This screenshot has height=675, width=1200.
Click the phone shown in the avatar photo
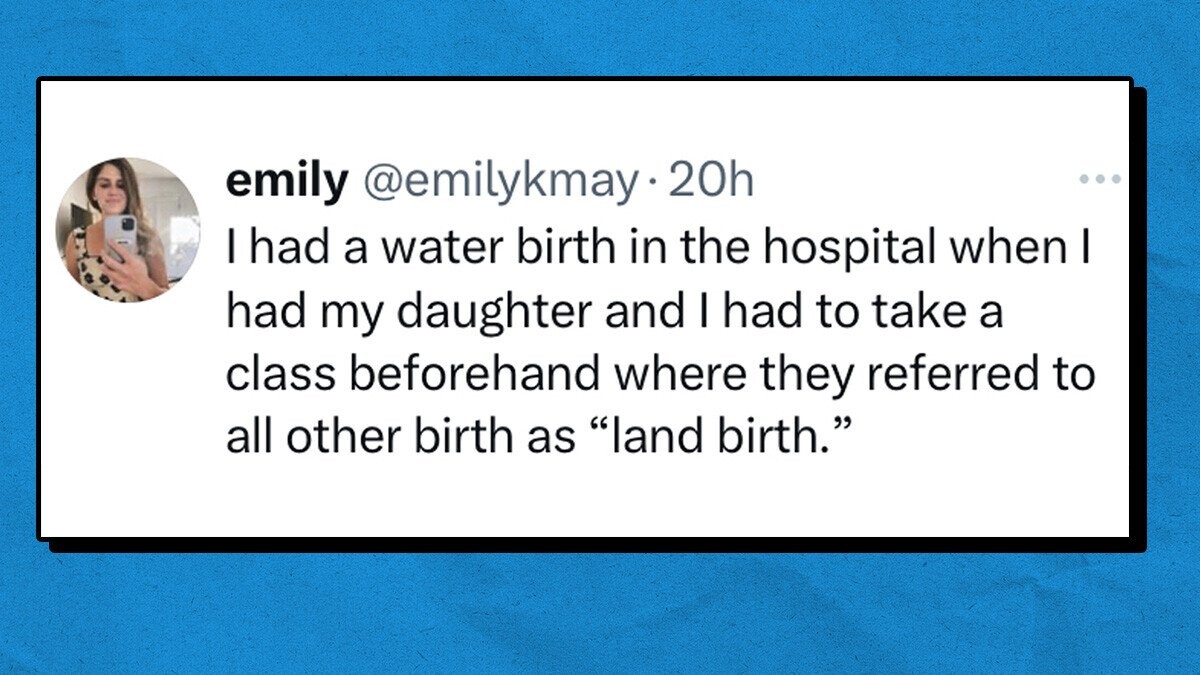point(119,237)
